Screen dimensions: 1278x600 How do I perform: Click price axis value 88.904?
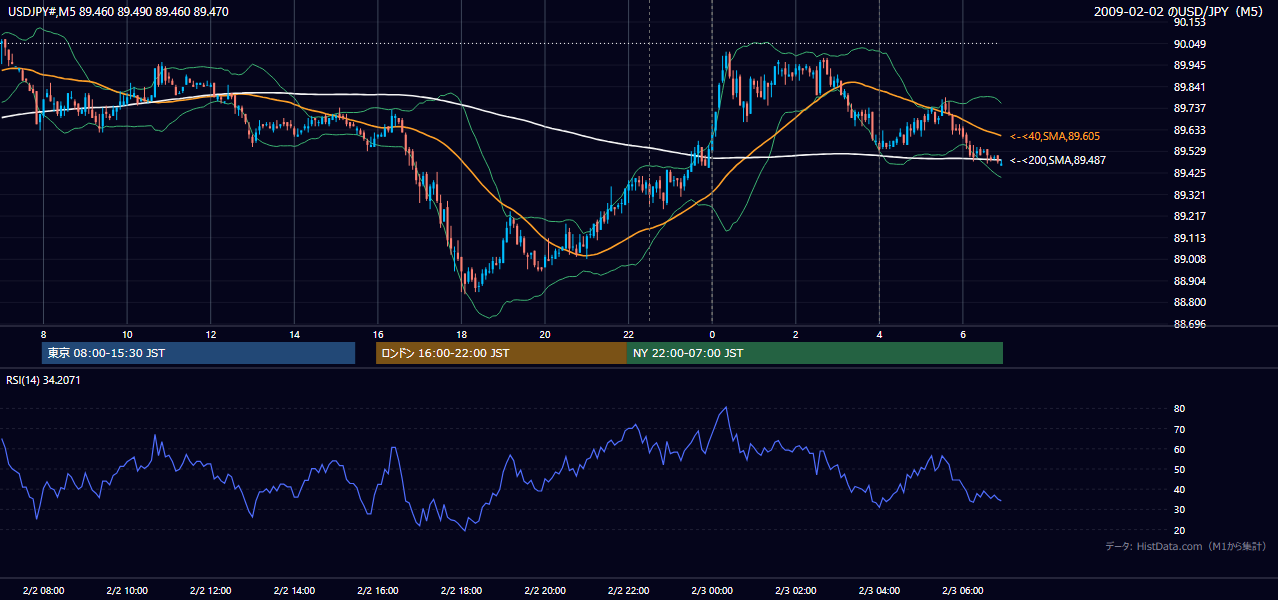(x=1191, y=281)
